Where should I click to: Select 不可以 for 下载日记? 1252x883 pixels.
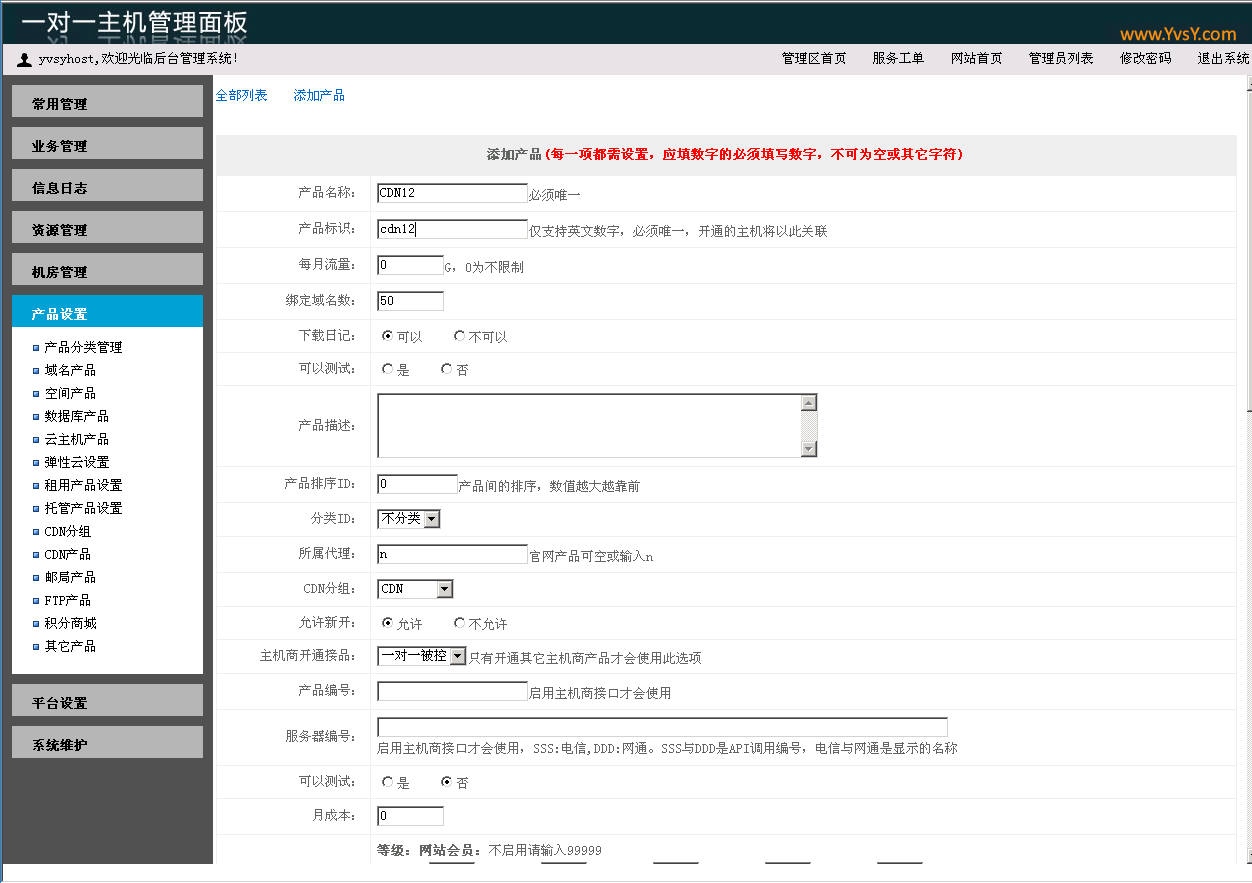tap(459, 336)
